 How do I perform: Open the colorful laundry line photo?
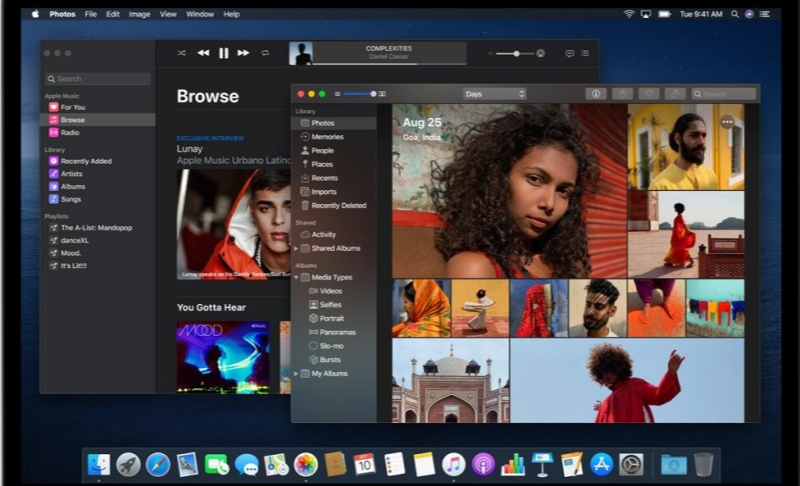pos(715,308)
